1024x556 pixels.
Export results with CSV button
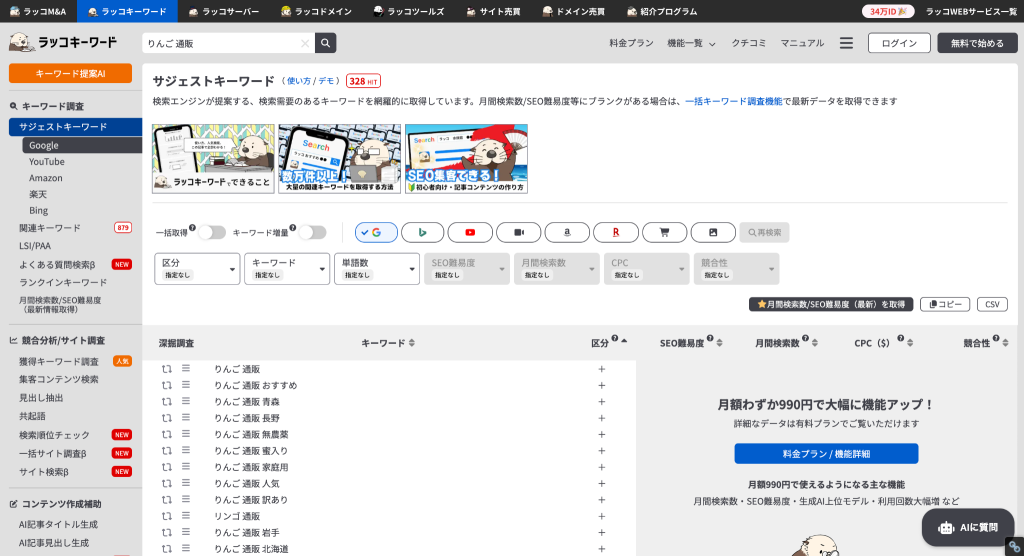pos(992,304)
